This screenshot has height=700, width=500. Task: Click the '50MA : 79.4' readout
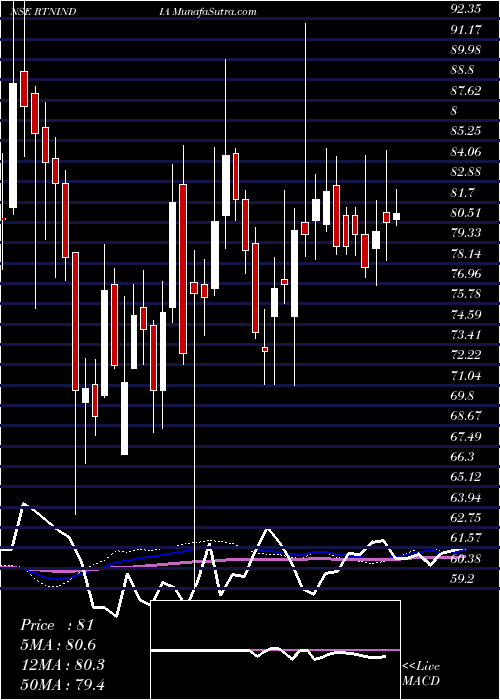pos(62,684)
